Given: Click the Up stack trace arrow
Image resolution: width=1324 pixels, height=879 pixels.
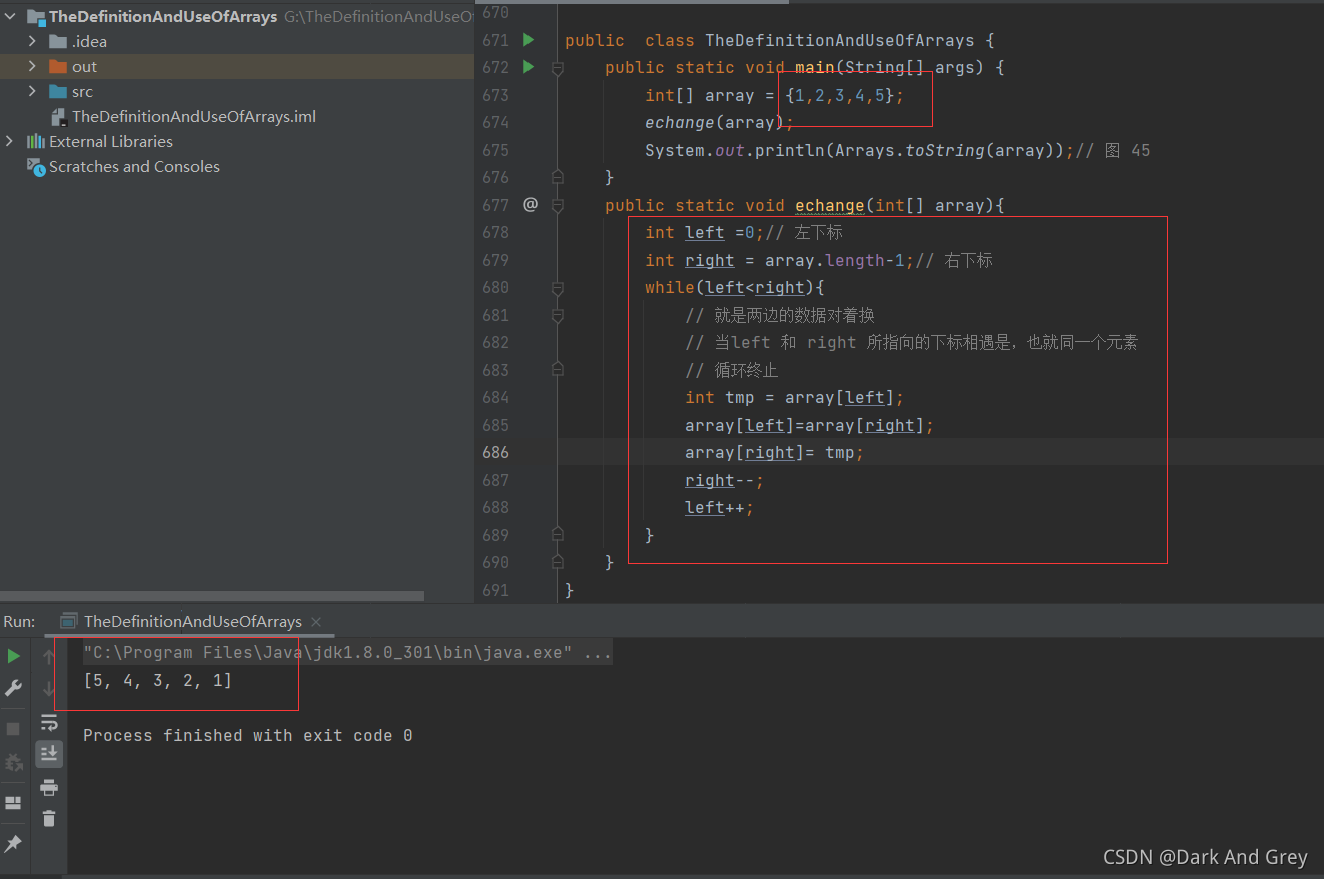Looking at the screenshot, I should click(x=49, y=657).
